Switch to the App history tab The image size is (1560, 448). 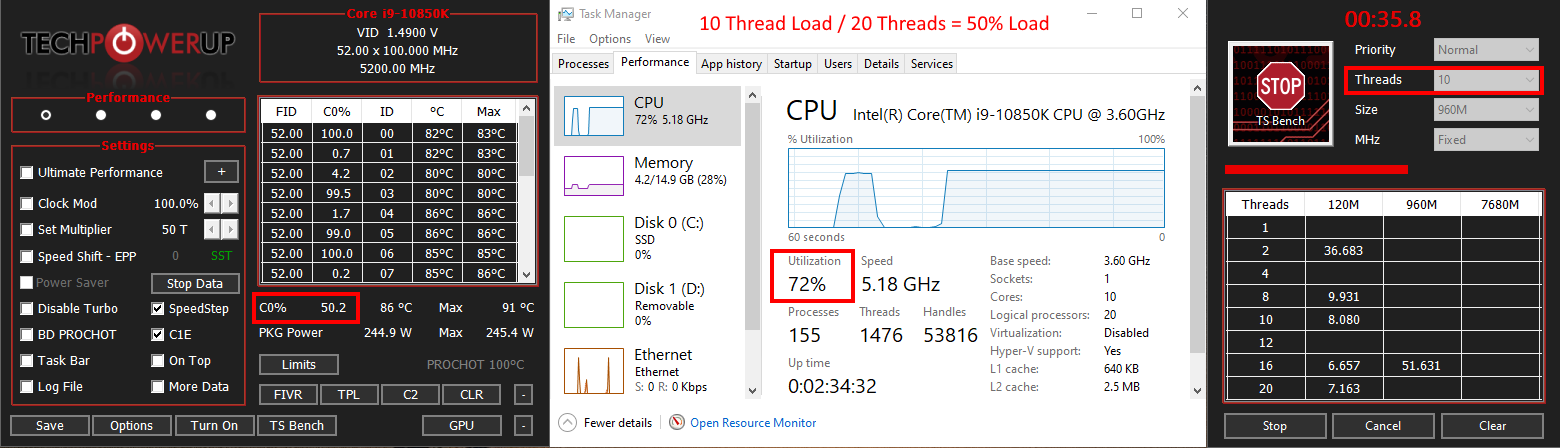(731, 64)
